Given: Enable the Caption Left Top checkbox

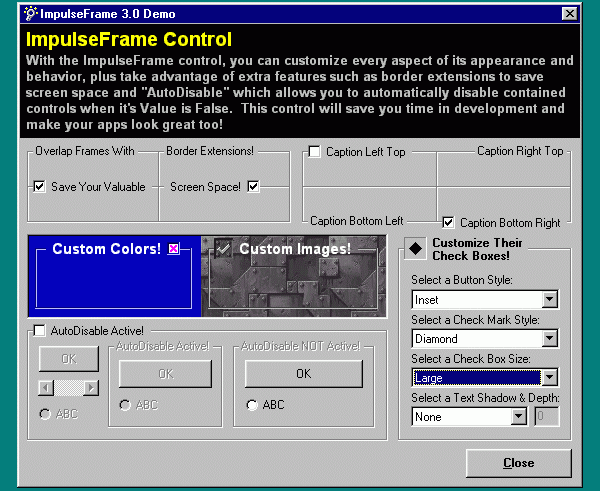Looking at the screenshot, I should [x=314, y=152].
